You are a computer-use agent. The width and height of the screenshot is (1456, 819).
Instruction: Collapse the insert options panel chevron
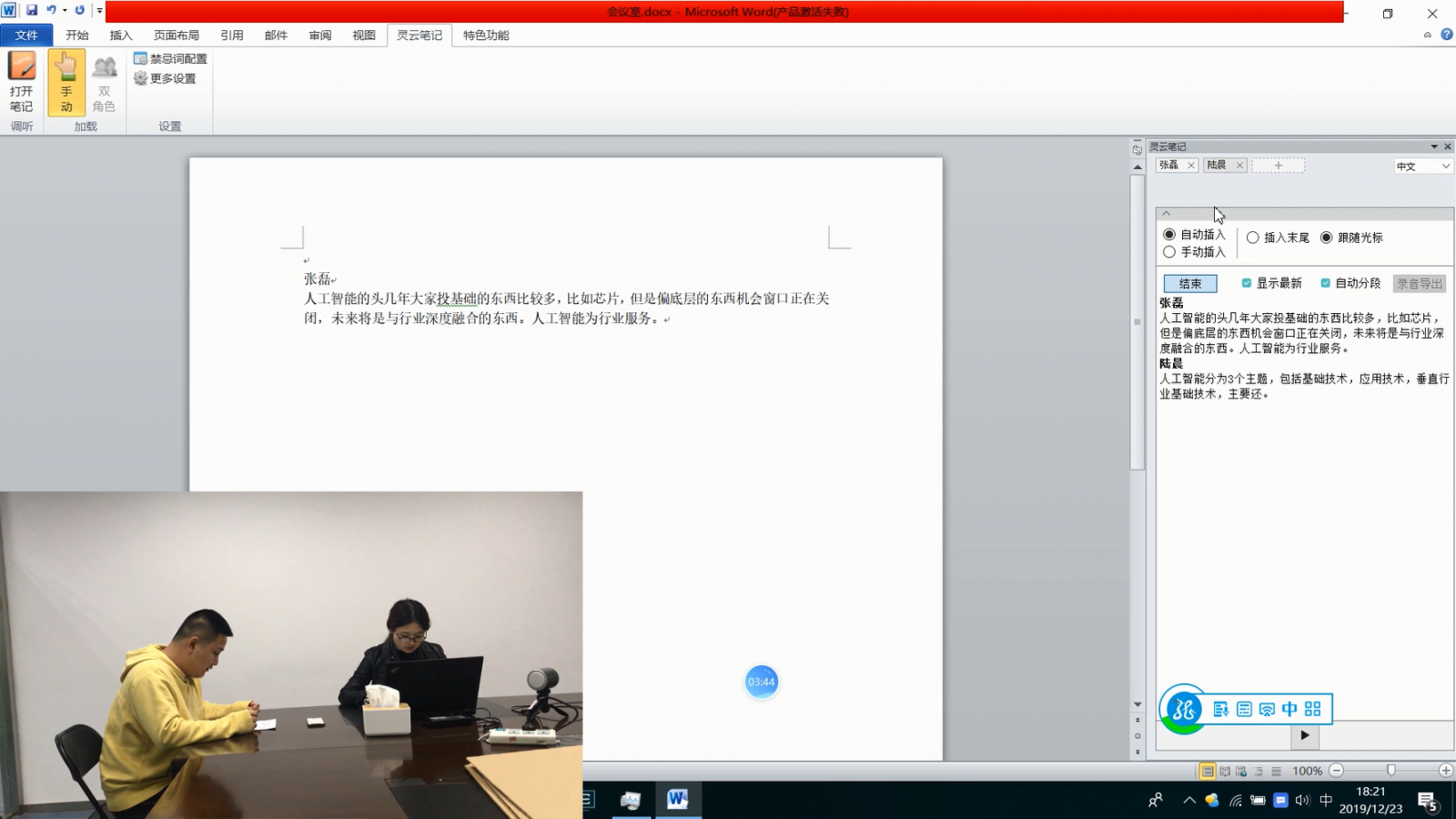pos(1167,214)
